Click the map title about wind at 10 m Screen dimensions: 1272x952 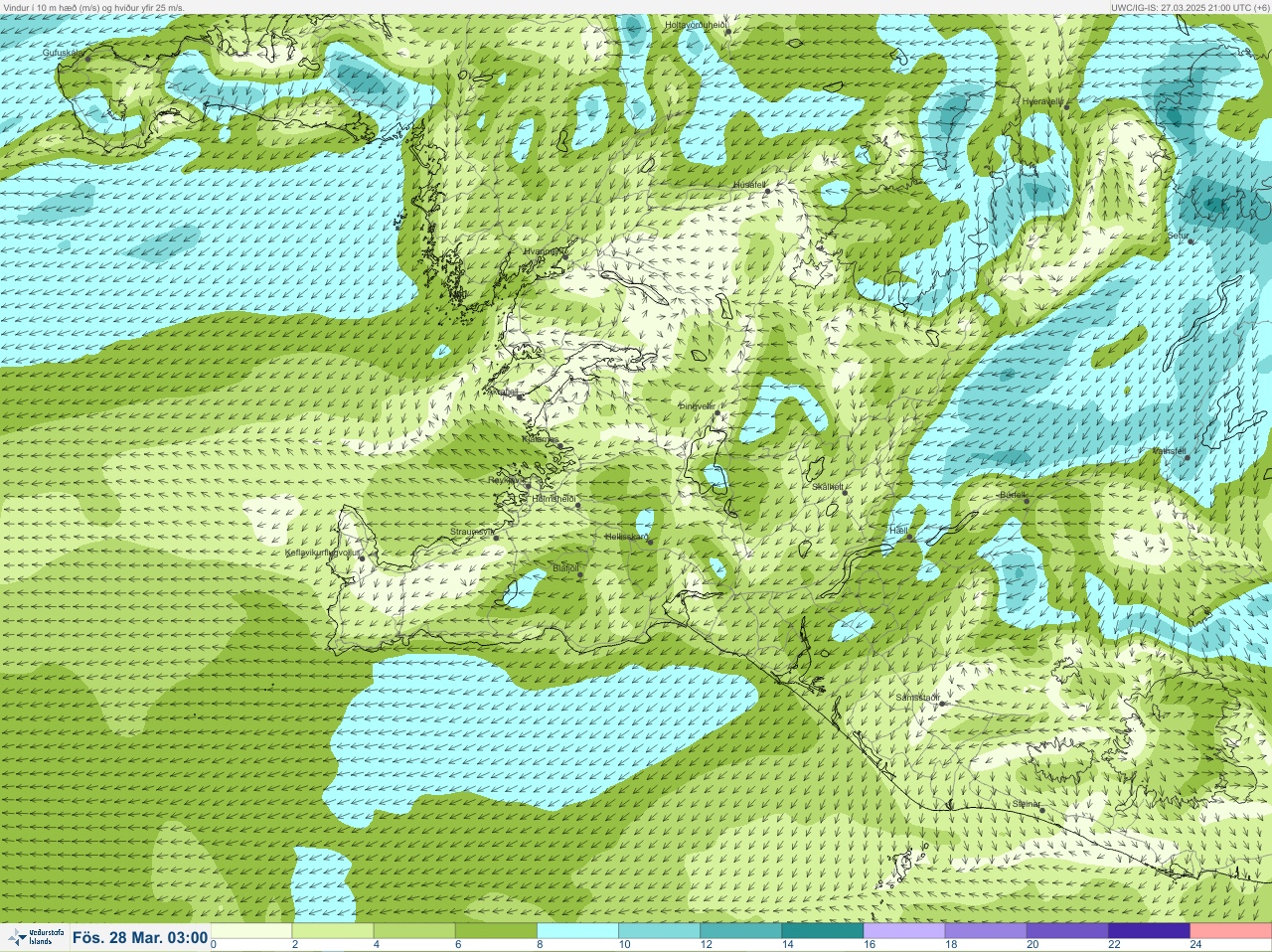(x=92, y=7)
